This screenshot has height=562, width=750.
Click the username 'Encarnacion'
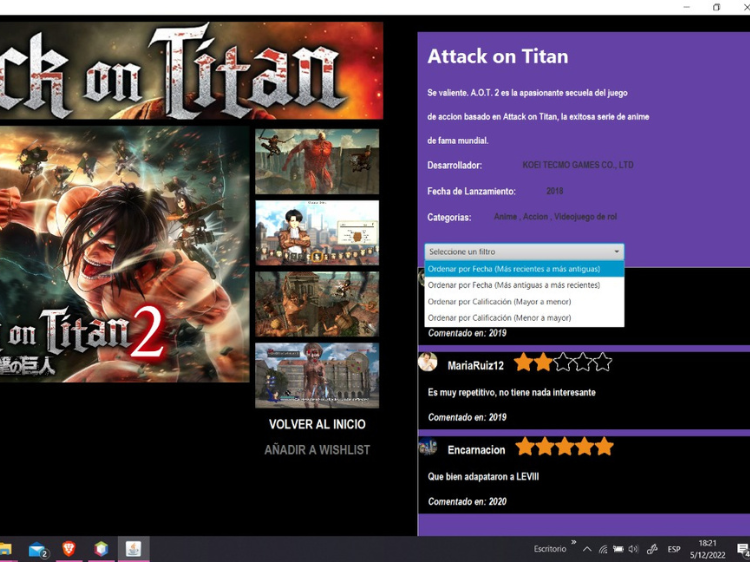click(476, 450)
